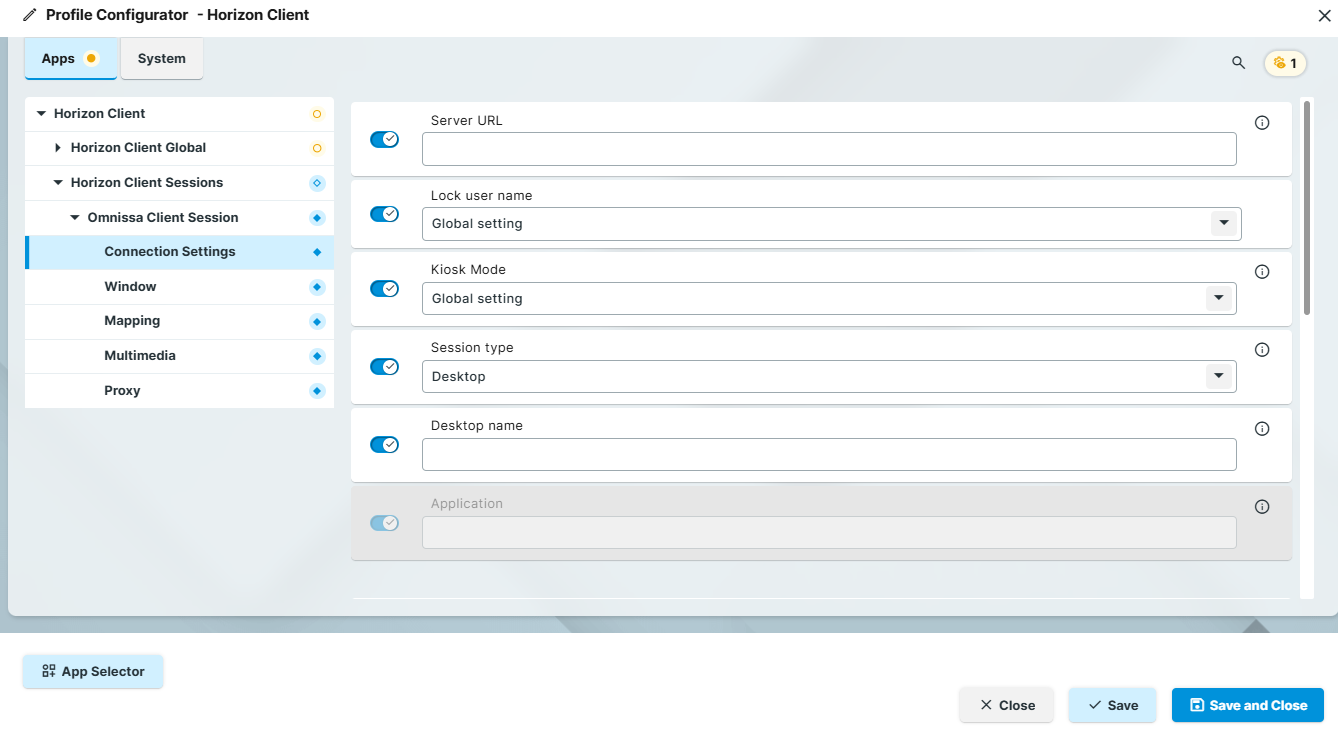This screenshot has width=1338, height=730.
Task: Disable the Desktop name toggle
Action: click(384, 444)
